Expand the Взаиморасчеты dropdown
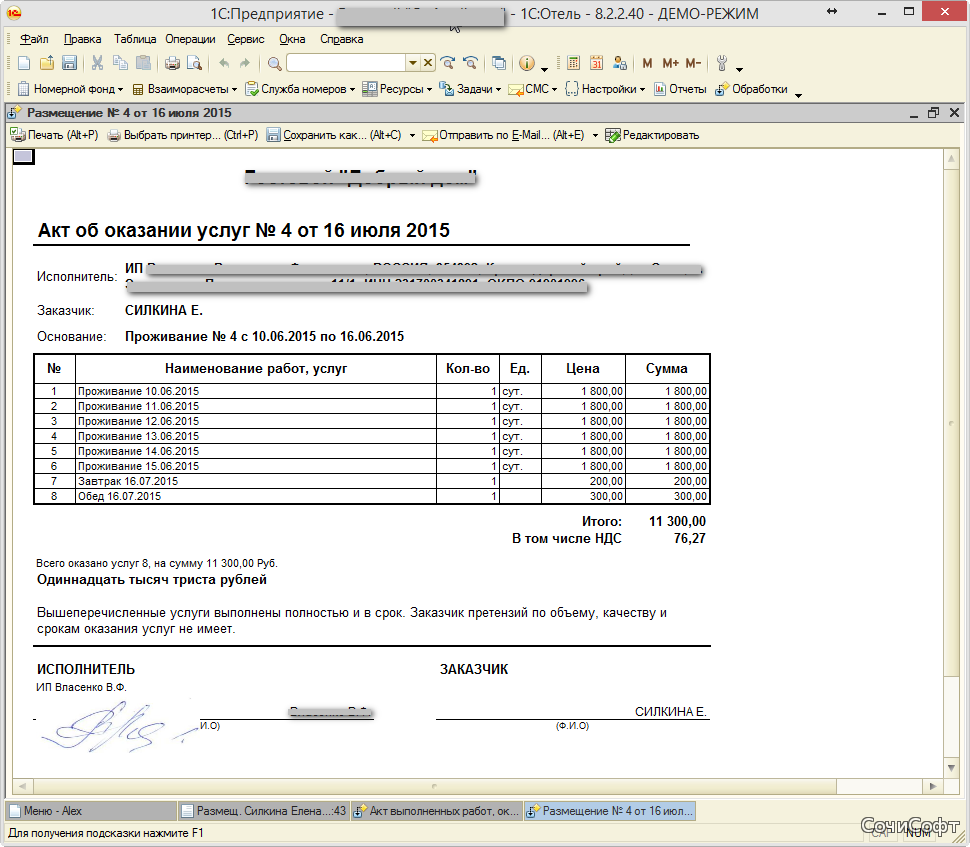This screenshot has width=970, height=847. click(234, 90)
